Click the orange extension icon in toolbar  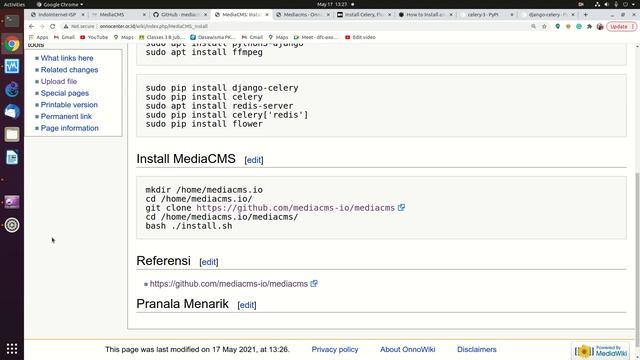[568, 26]
